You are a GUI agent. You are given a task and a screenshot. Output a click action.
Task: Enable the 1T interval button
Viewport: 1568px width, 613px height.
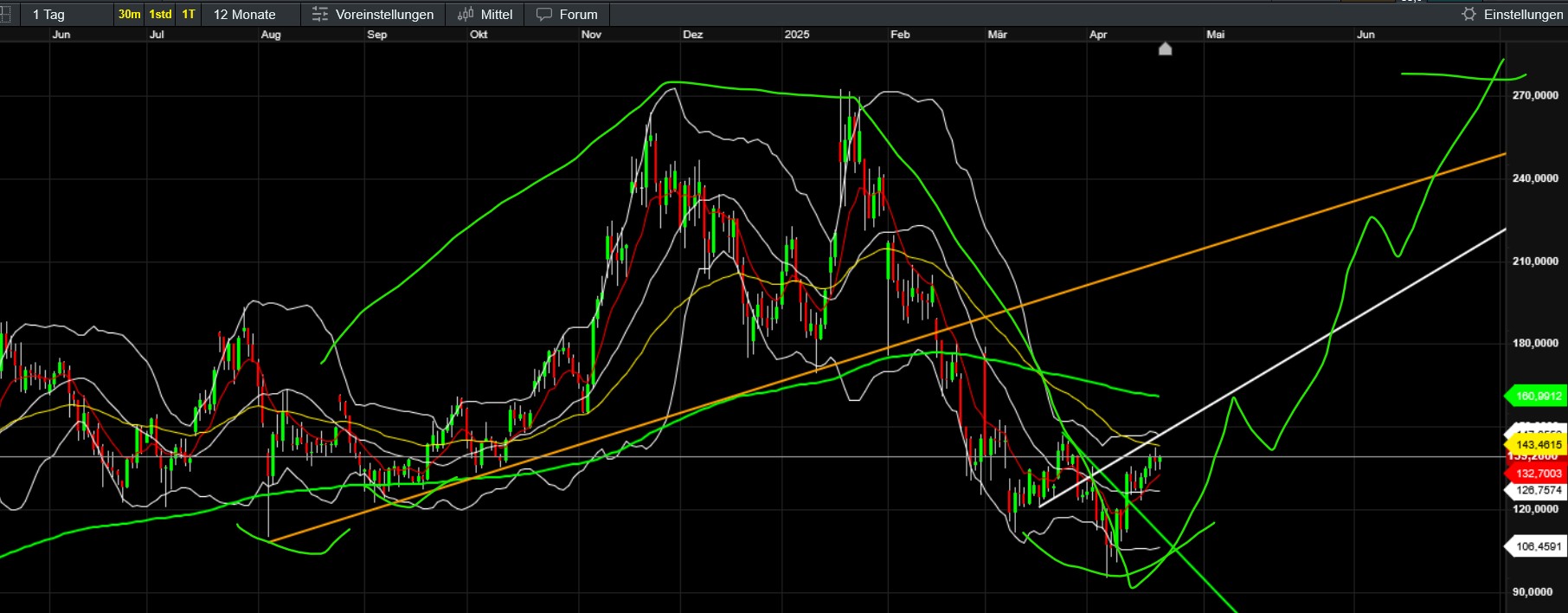(x=189, y=15)
